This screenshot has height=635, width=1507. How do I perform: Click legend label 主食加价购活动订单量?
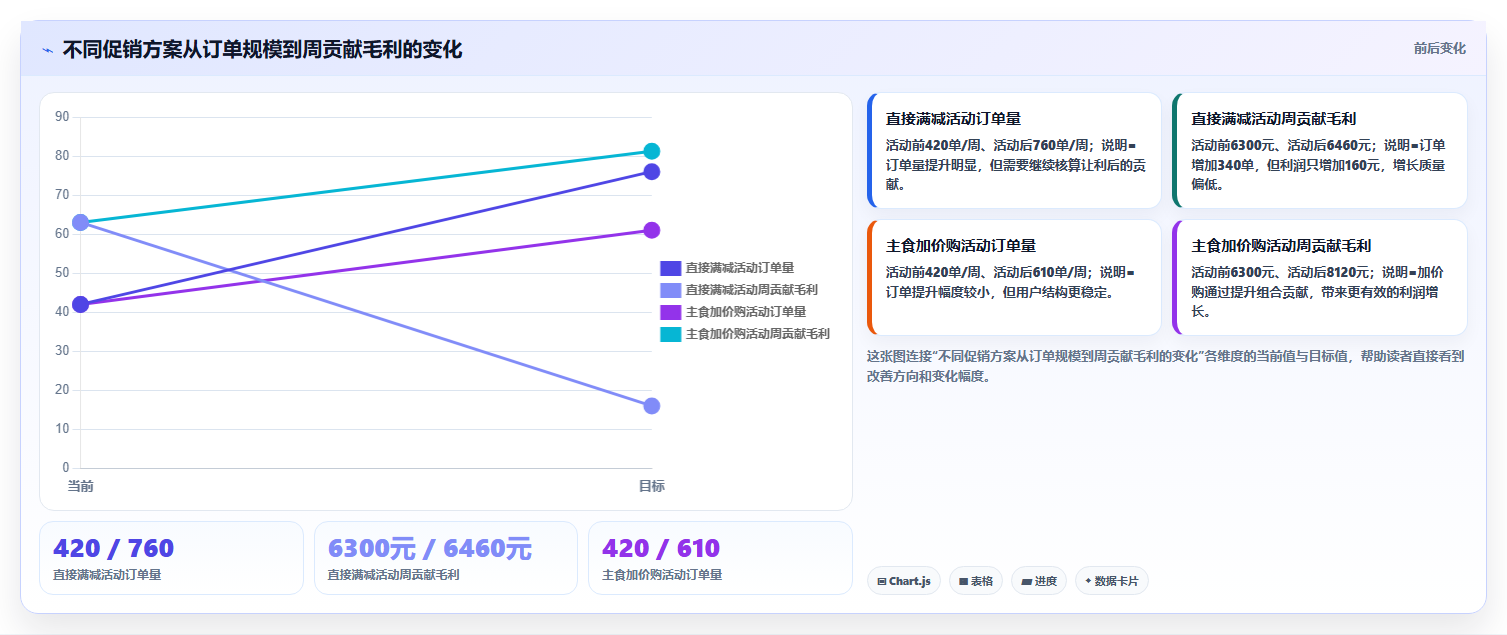click(x=746, y=312)
